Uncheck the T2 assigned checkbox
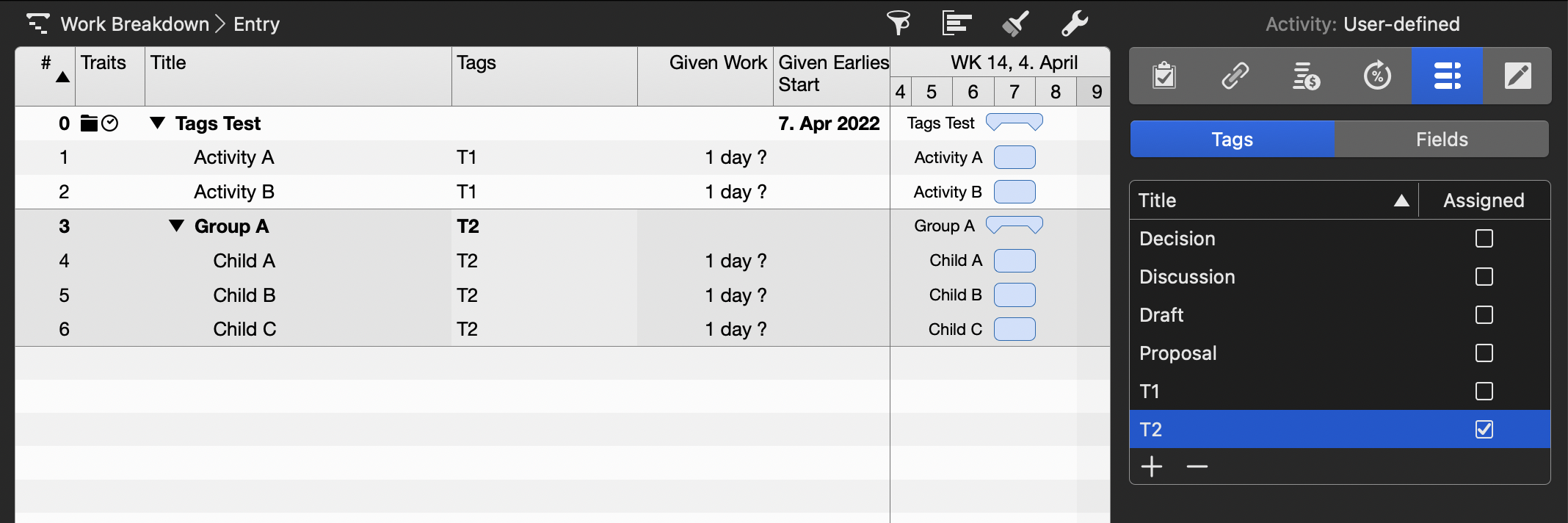Image resolution: width=1568 pixels, height=523 pixels. [1484, 430]
